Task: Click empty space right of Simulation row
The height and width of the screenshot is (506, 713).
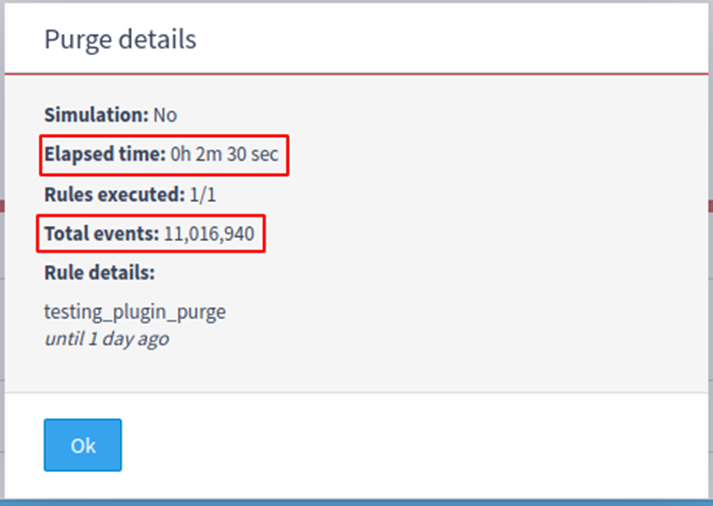Action: pyautogui.click(x=450, y=115)
